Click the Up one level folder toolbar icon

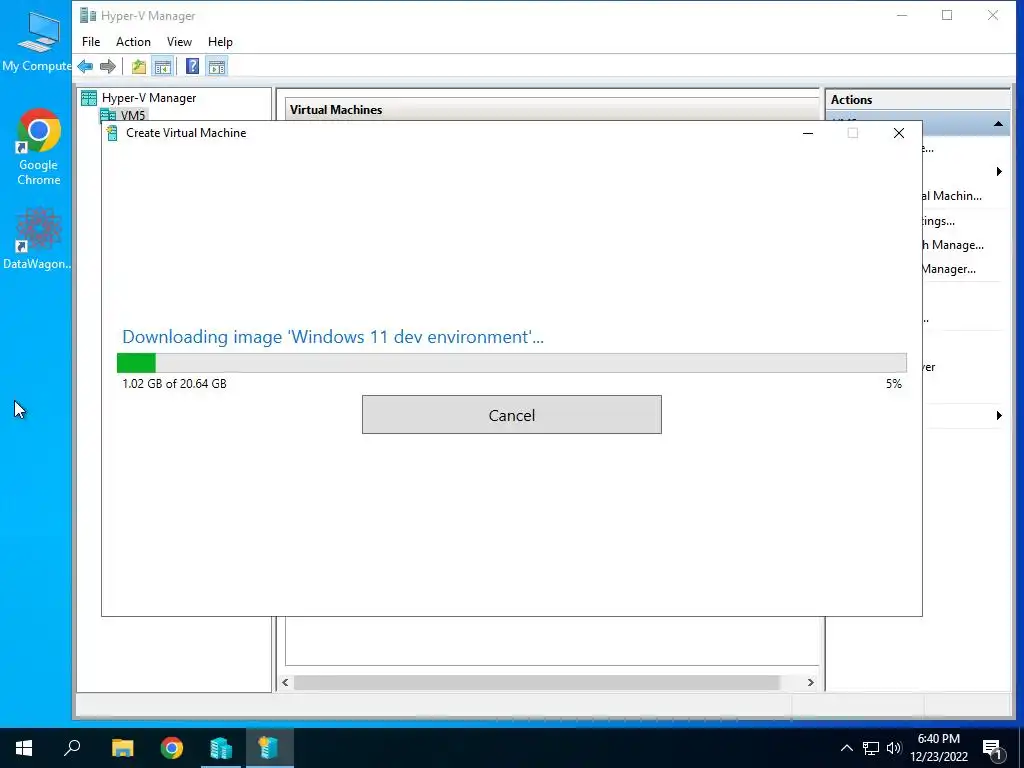tap(138, 66)
